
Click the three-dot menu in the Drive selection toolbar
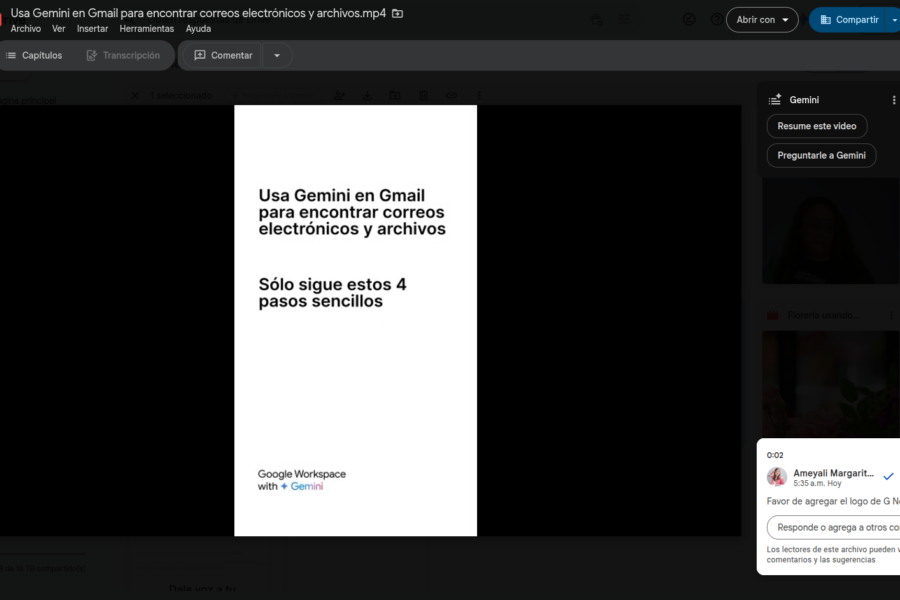coord(479,95)
